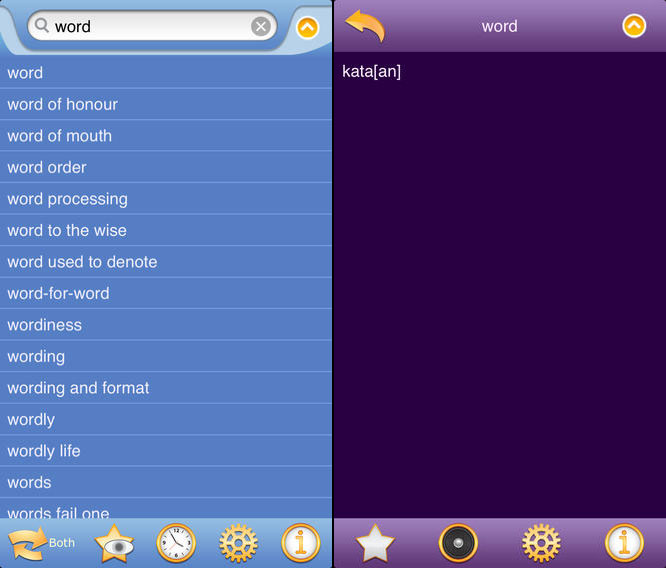Collapse keyboard using orange chevron beside search bar

(x=308, y=28)
